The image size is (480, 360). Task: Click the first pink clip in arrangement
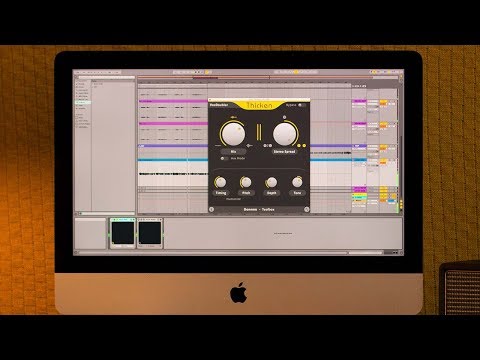click(173, 101)
